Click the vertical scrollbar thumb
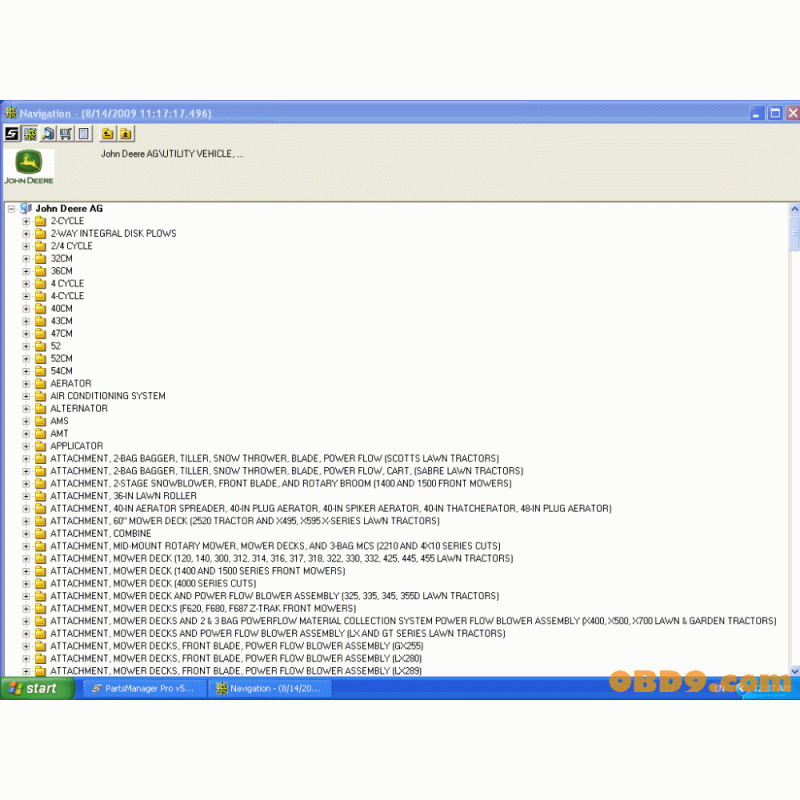 point(794,233)
